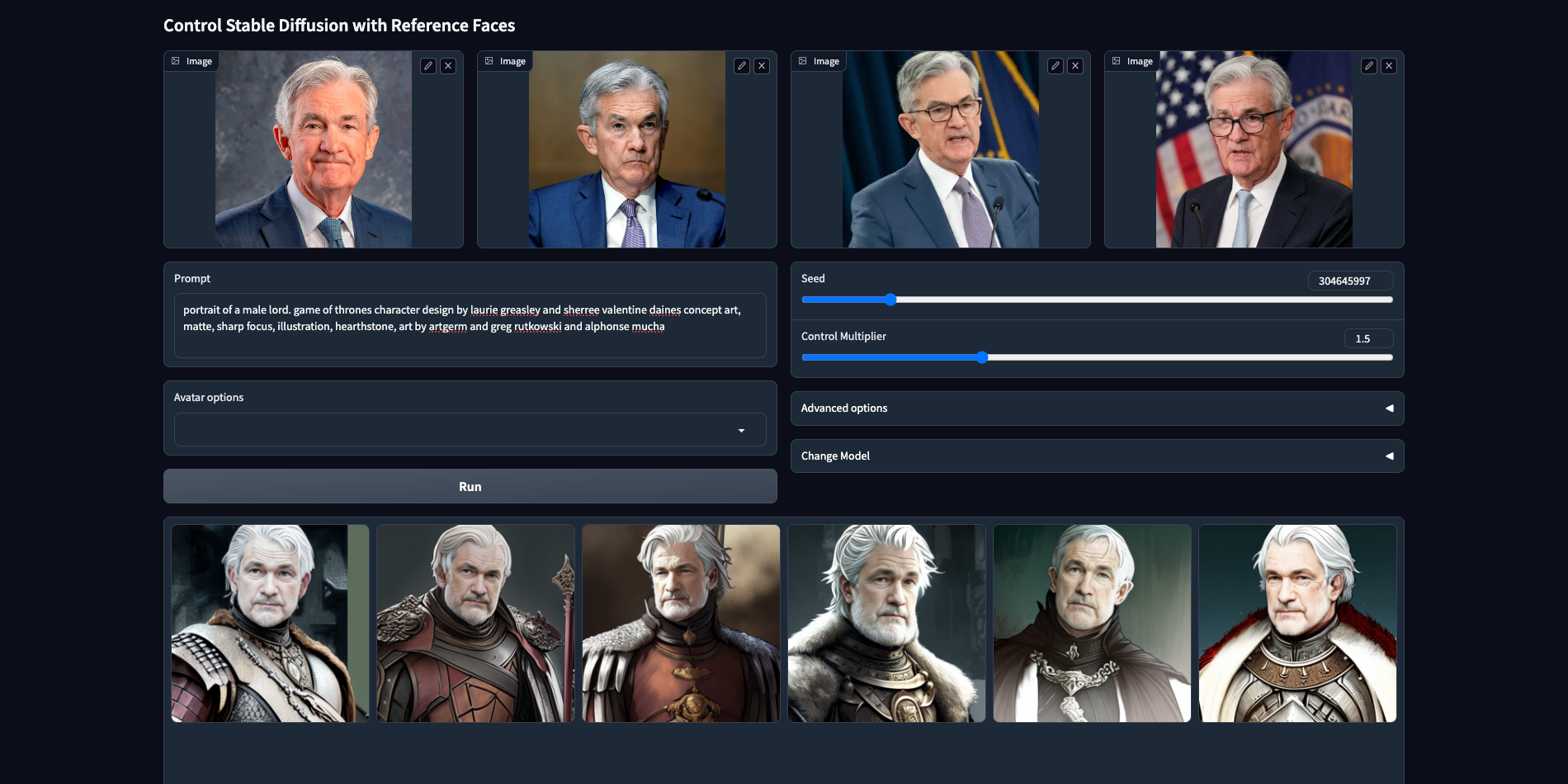The height and width of the screenshot is (784, 1568).
Task: Remove the second reference image
Action: click(762, 66)
